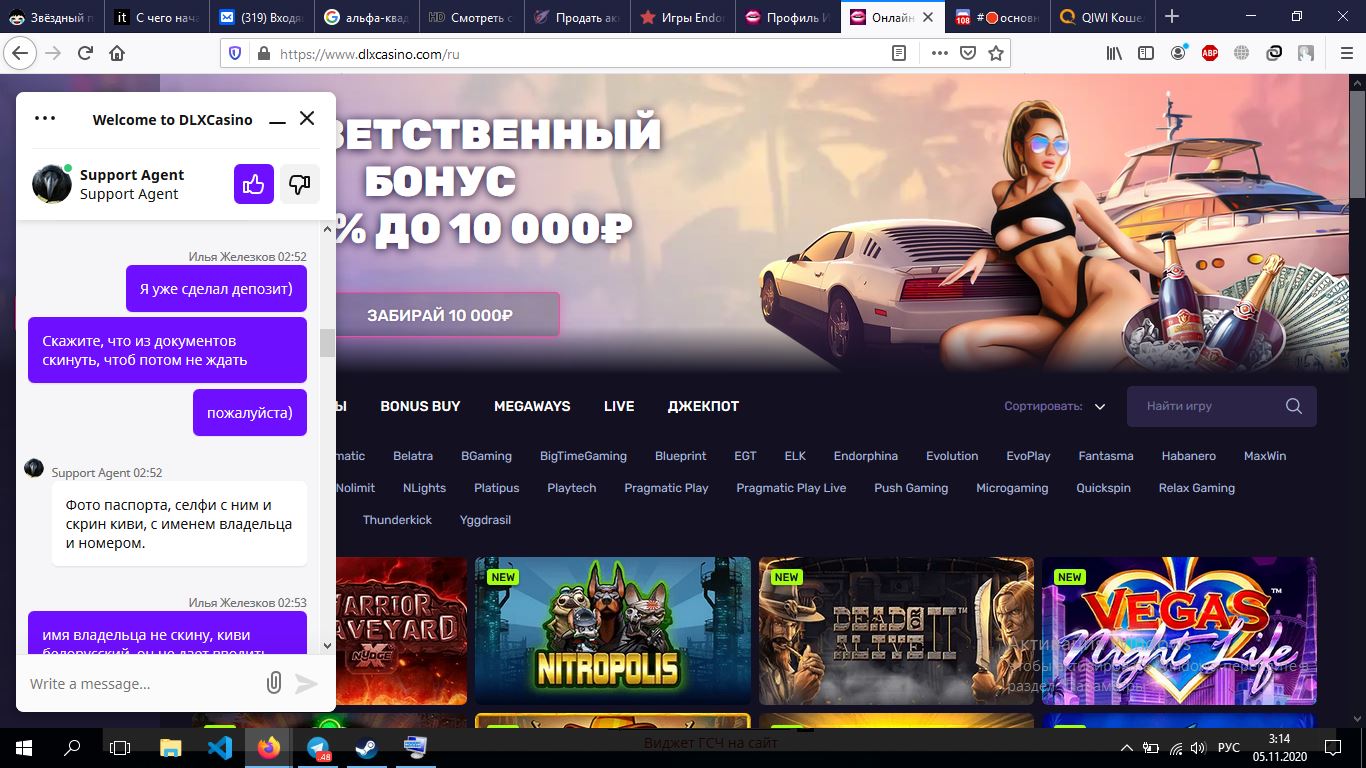This screenshot has height=768, width=1366.
Task: Reload the page with the refresh icon
Action: [x=85, y=53]
